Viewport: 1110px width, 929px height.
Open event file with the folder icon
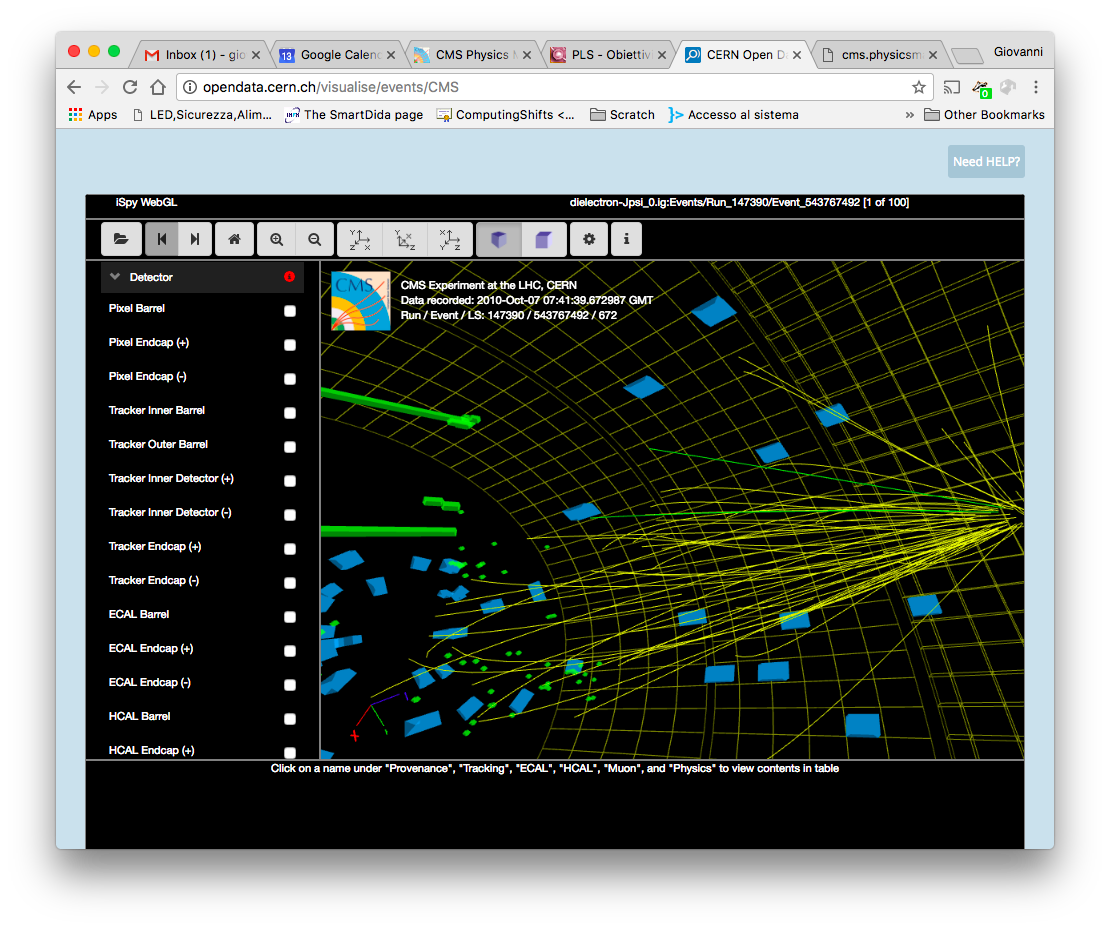121,240
